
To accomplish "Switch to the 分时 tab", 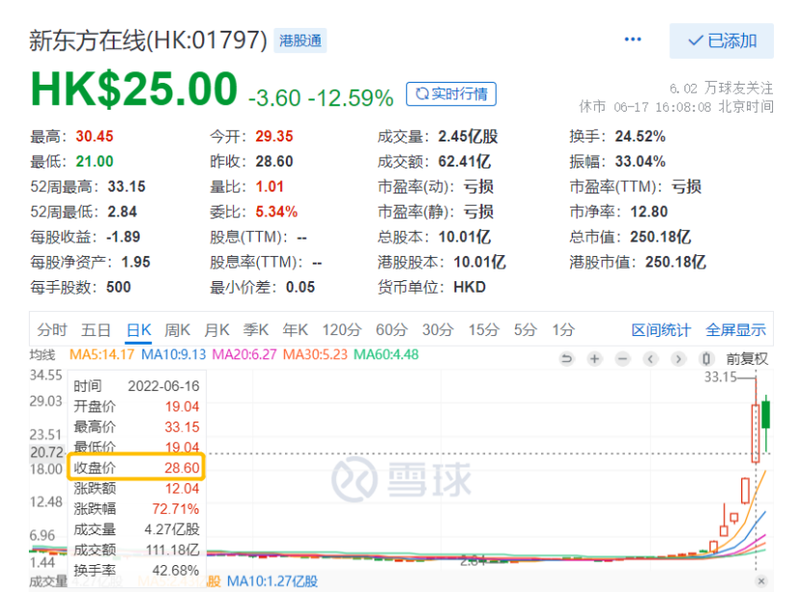I will 52,330.
